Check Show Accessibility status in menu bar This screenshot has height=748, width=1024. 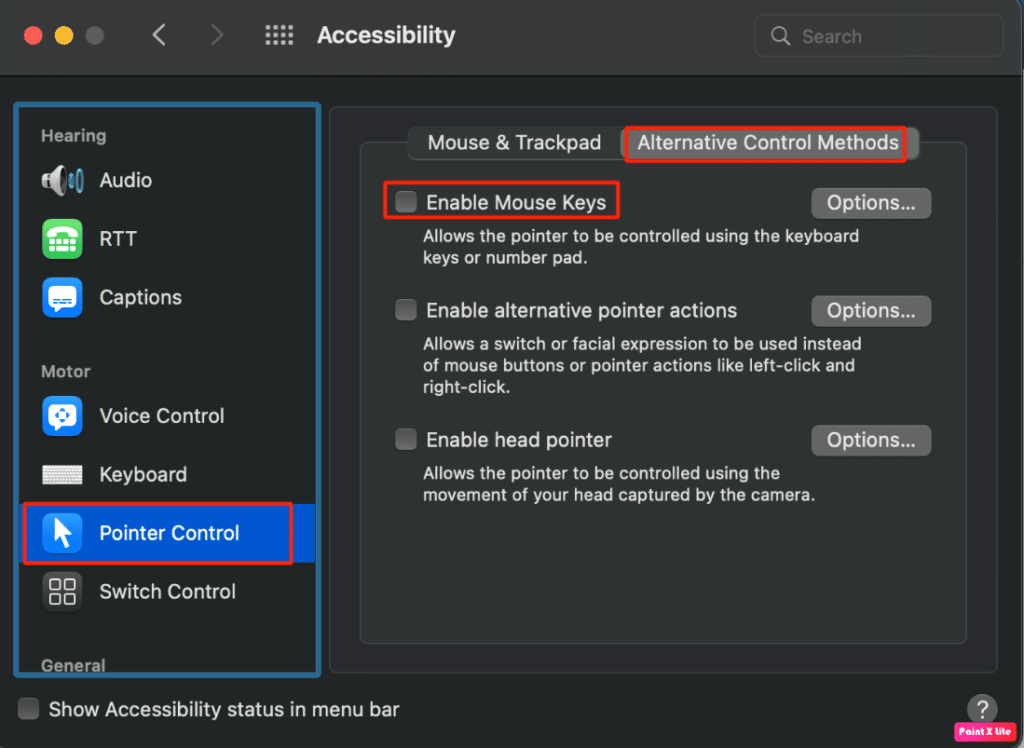28,708
